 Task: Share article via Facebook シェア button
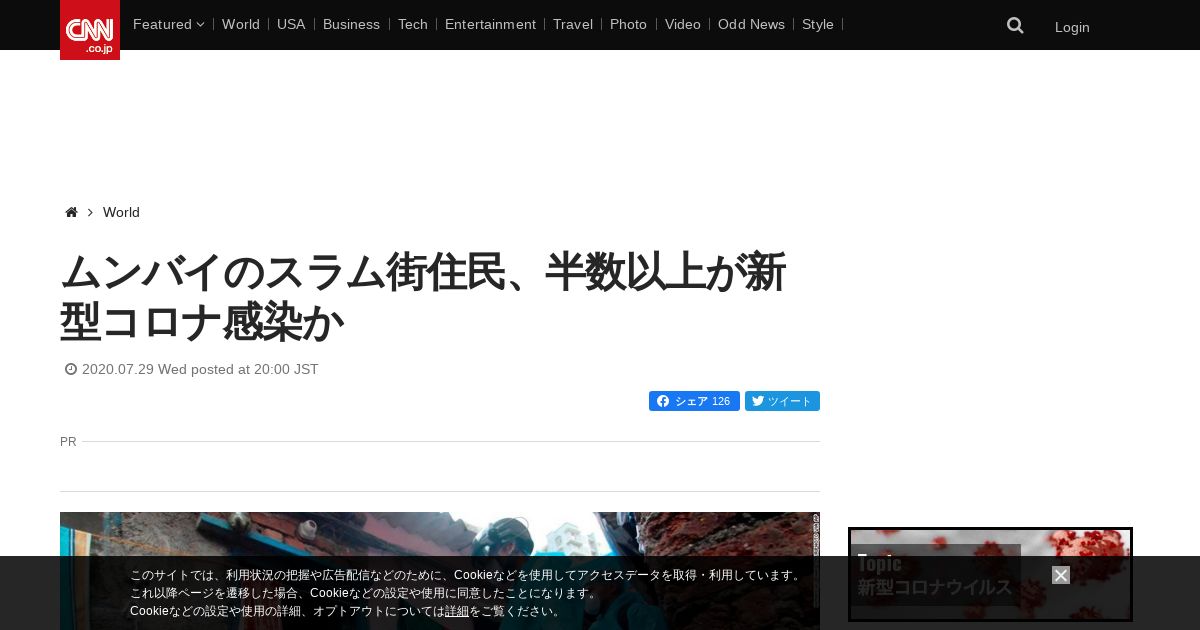tap(694, 401)
